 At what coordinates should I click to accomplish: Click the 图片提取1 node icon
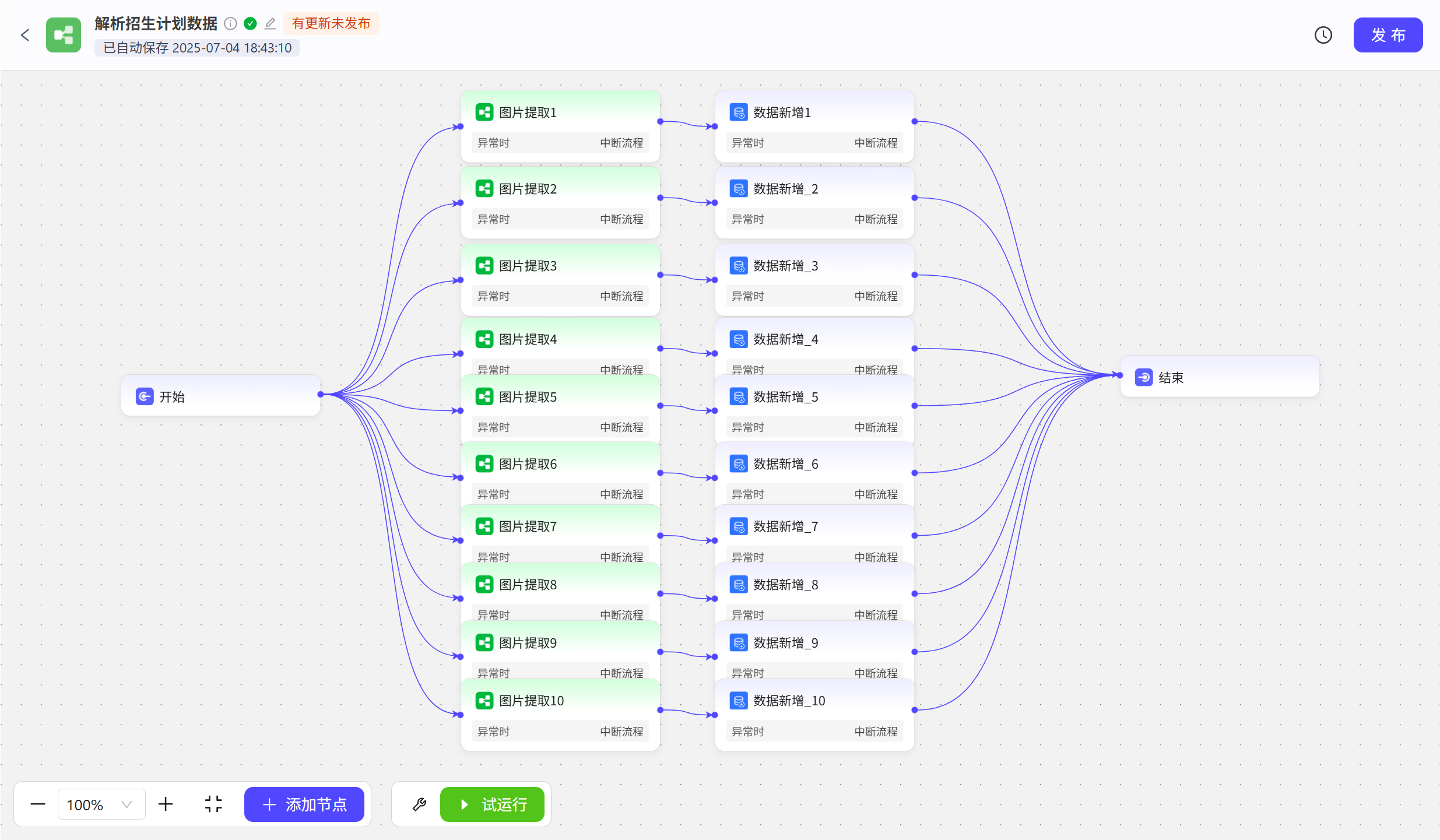pyautogui.click(x=484, y=112)
